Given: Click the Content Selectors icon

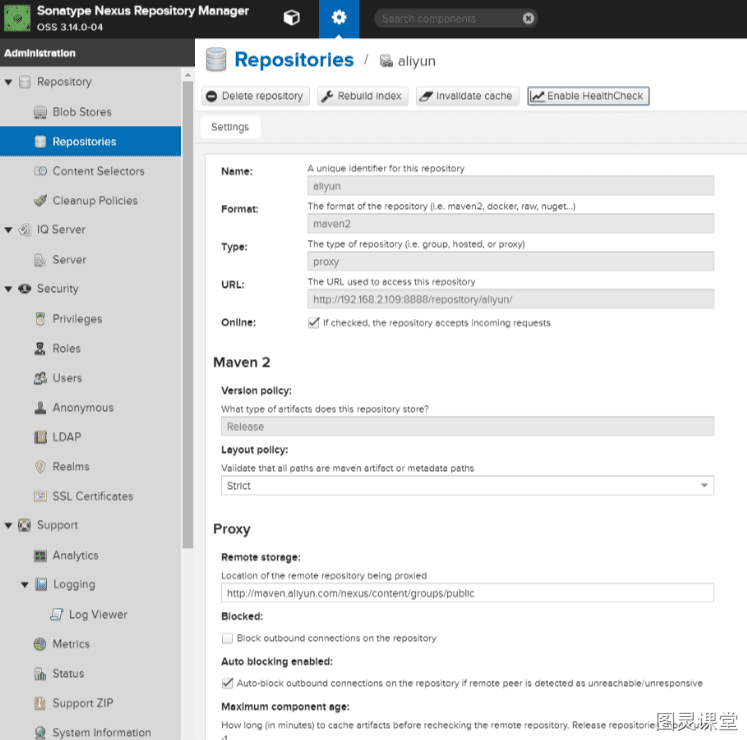Looking at the screenshot, I should click(x=40, y=171).
